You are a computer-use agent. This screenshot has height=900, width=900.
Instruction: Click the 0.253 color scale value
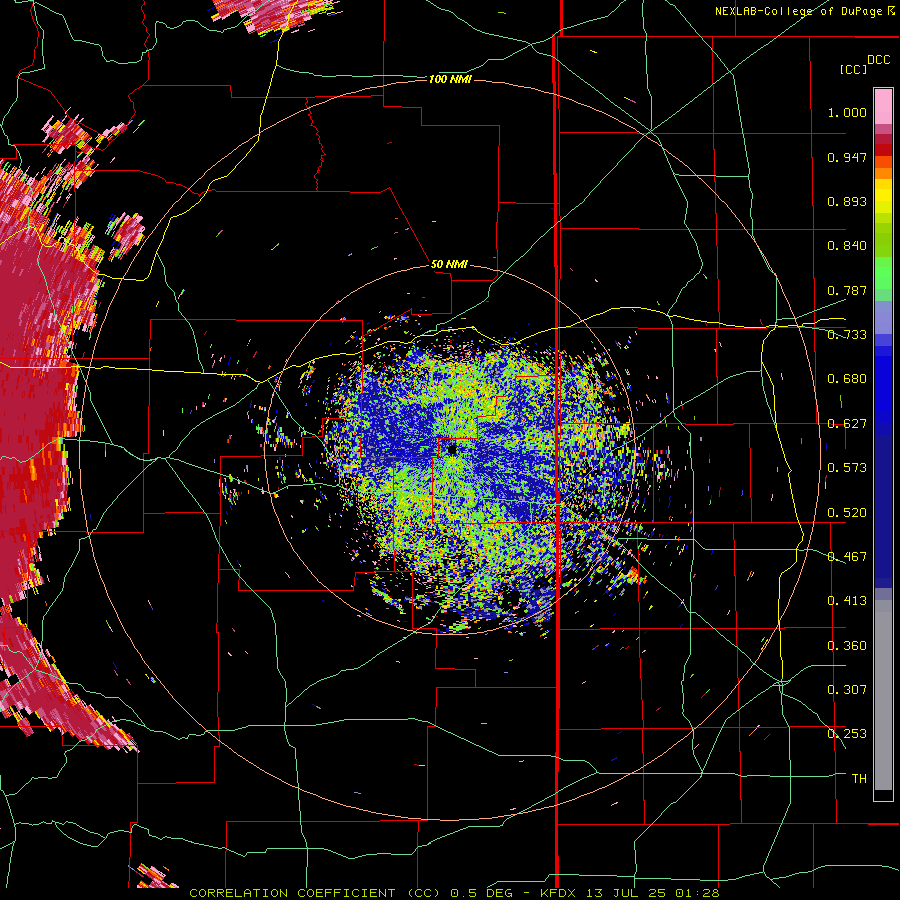point(847,734)
